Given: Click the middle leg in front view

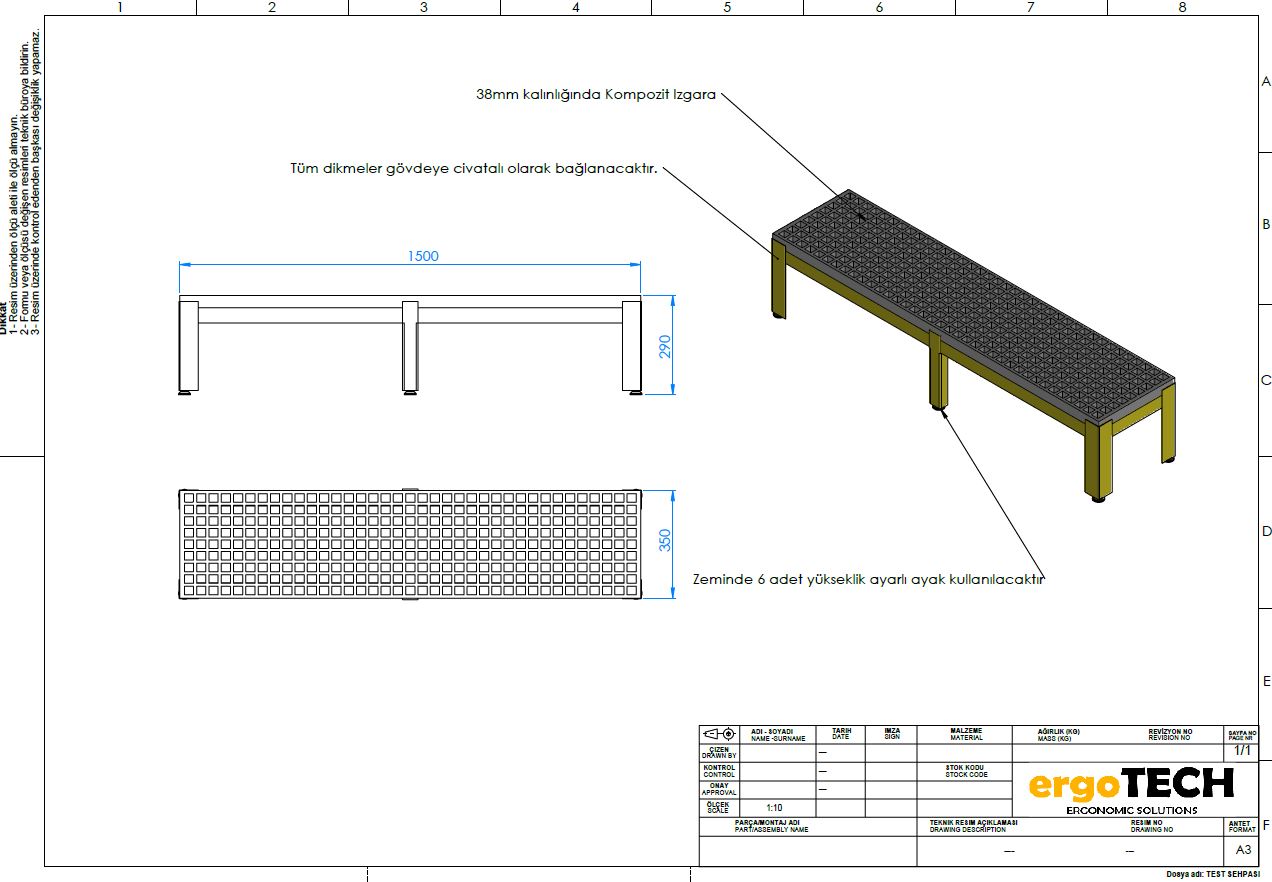Looking at the screenshot, I should click(410, 346).
